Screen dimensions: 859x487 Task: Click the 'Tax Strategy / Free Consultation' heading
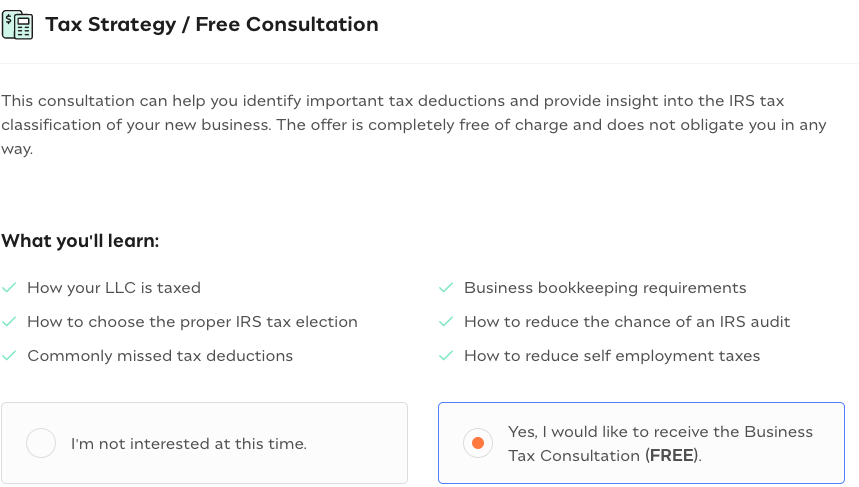(212, 25)
